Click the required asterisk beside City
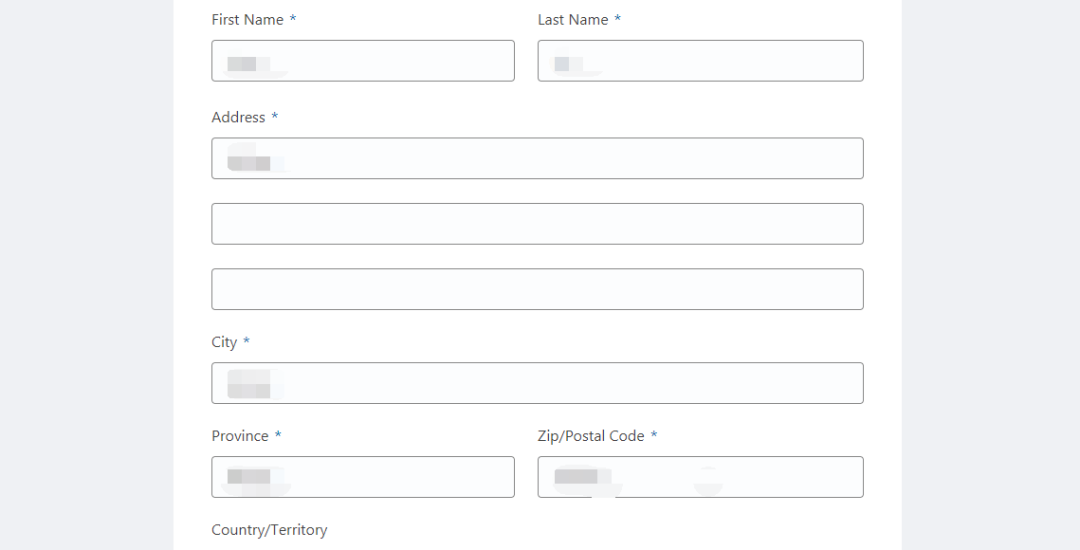Viewport: 1080px width, 550px height. 247,341
